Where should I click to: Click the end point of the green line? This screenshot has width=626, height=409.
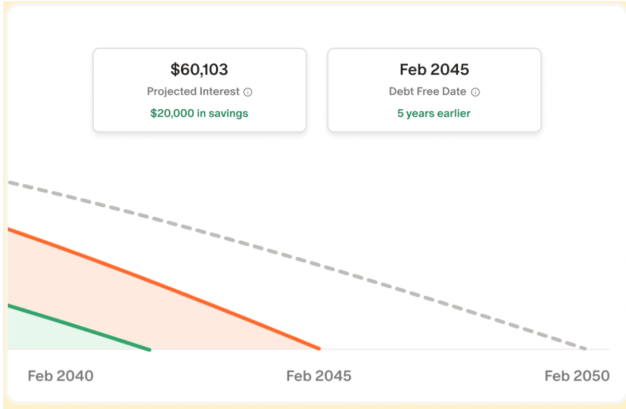[x=149, y=349]
